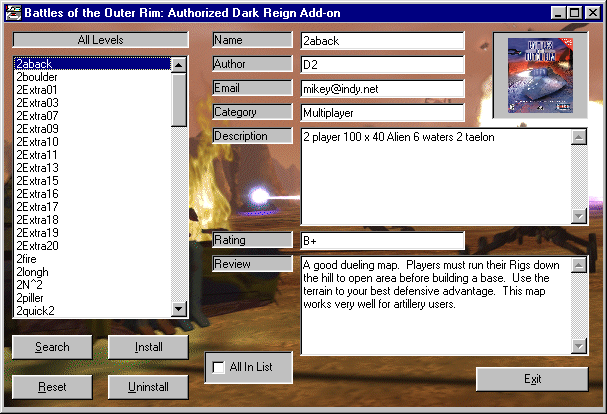This screenshot has height=414, width=607.
Task: Click the Category field showing Multiplayer
Action: click(x=382, y=113)
